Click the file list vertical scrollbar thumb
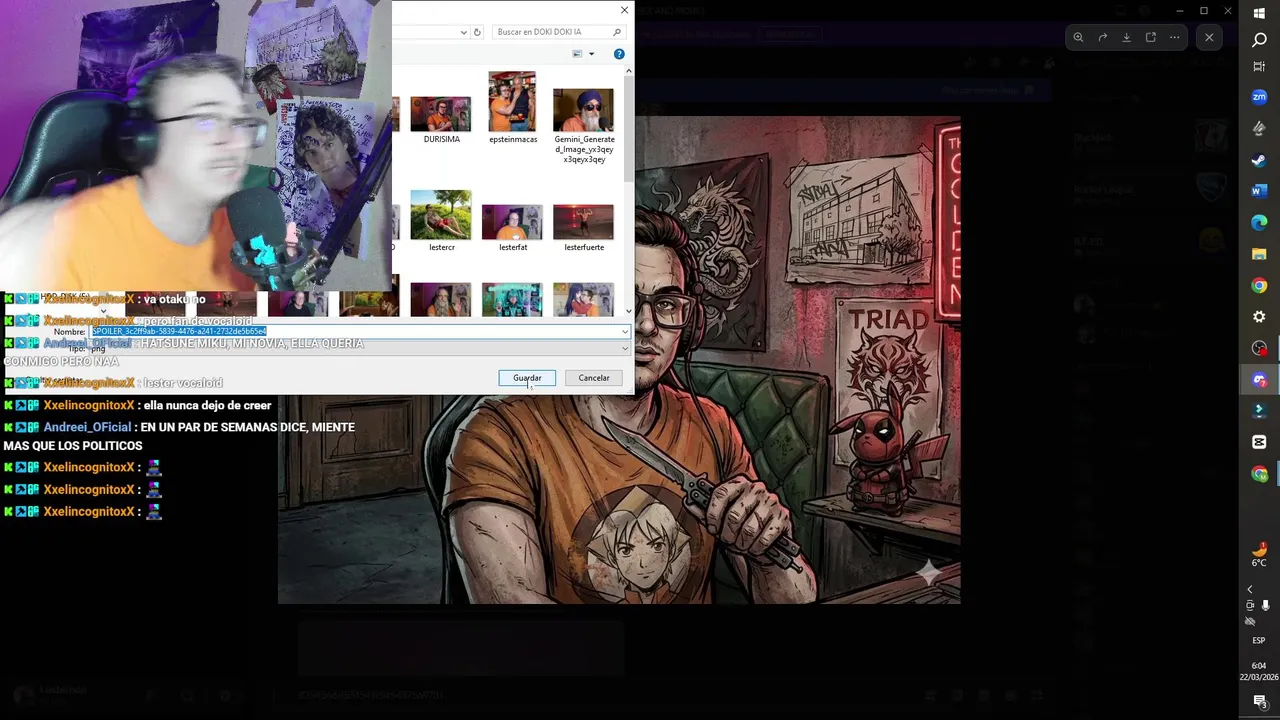 point(628,130)
